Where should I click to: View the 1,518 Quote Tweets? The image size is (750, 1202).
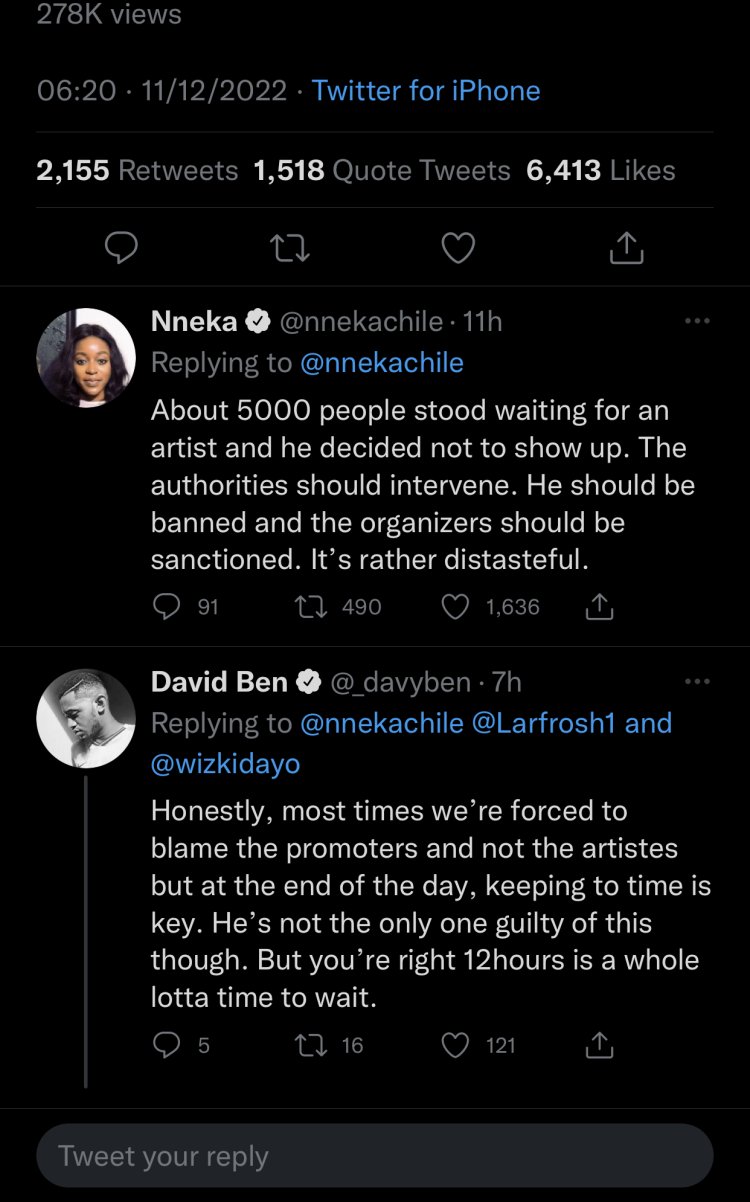click(381, 171)
